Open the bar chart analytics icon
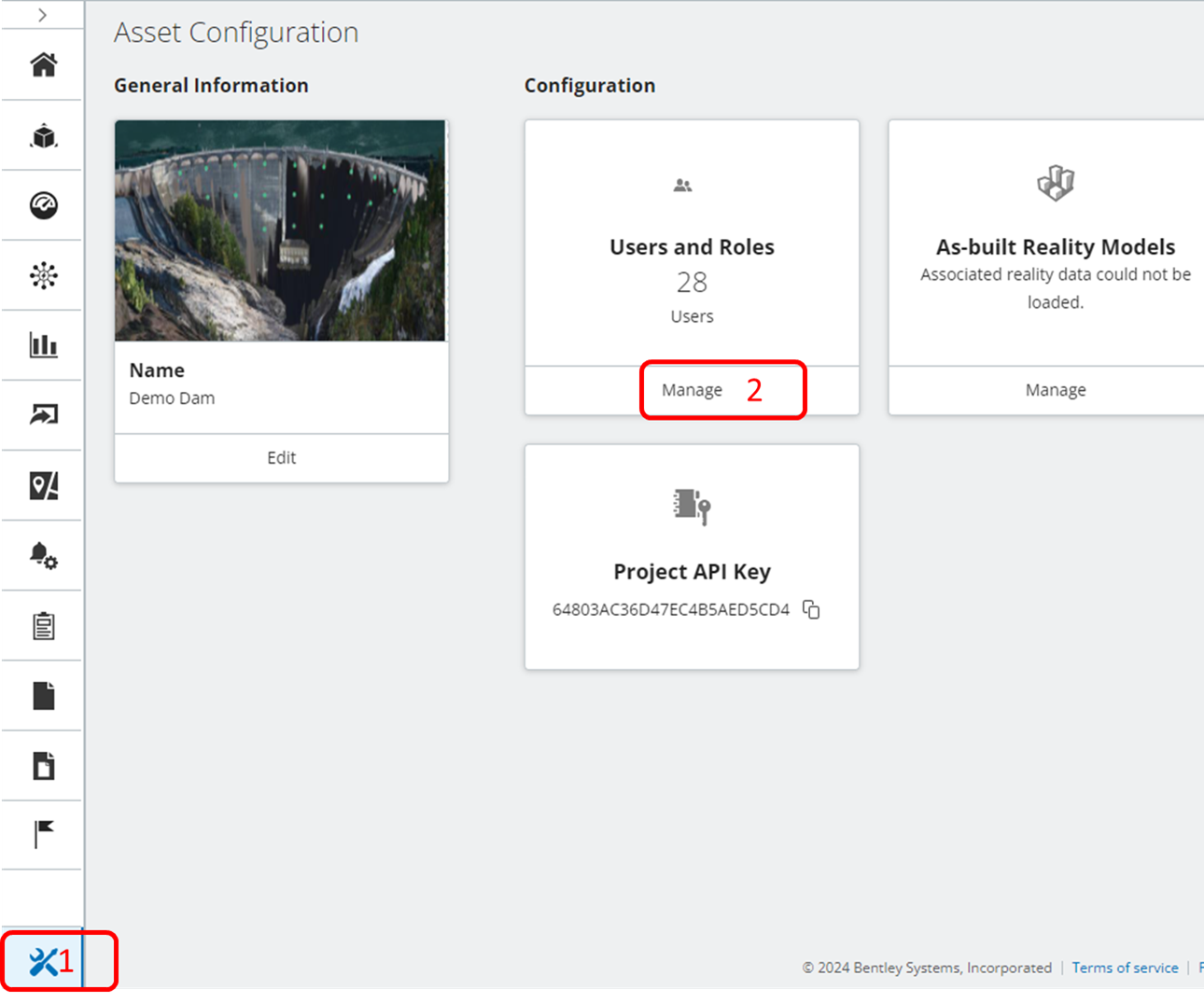The width and height of the screenshot is (1204, 1003). 41,344
